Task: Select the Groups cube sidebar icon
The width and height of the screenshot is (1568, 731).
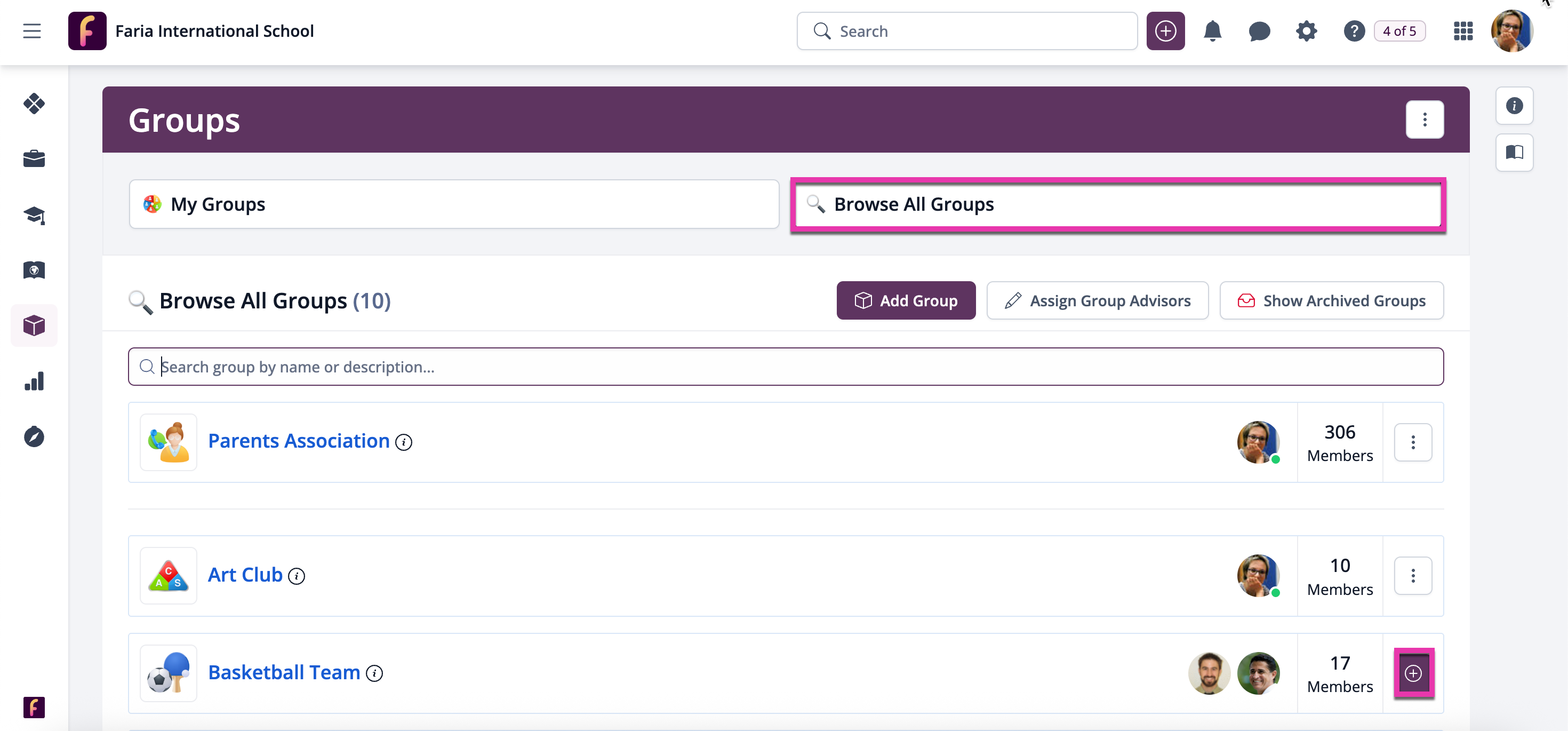Action: coord(34,325)
